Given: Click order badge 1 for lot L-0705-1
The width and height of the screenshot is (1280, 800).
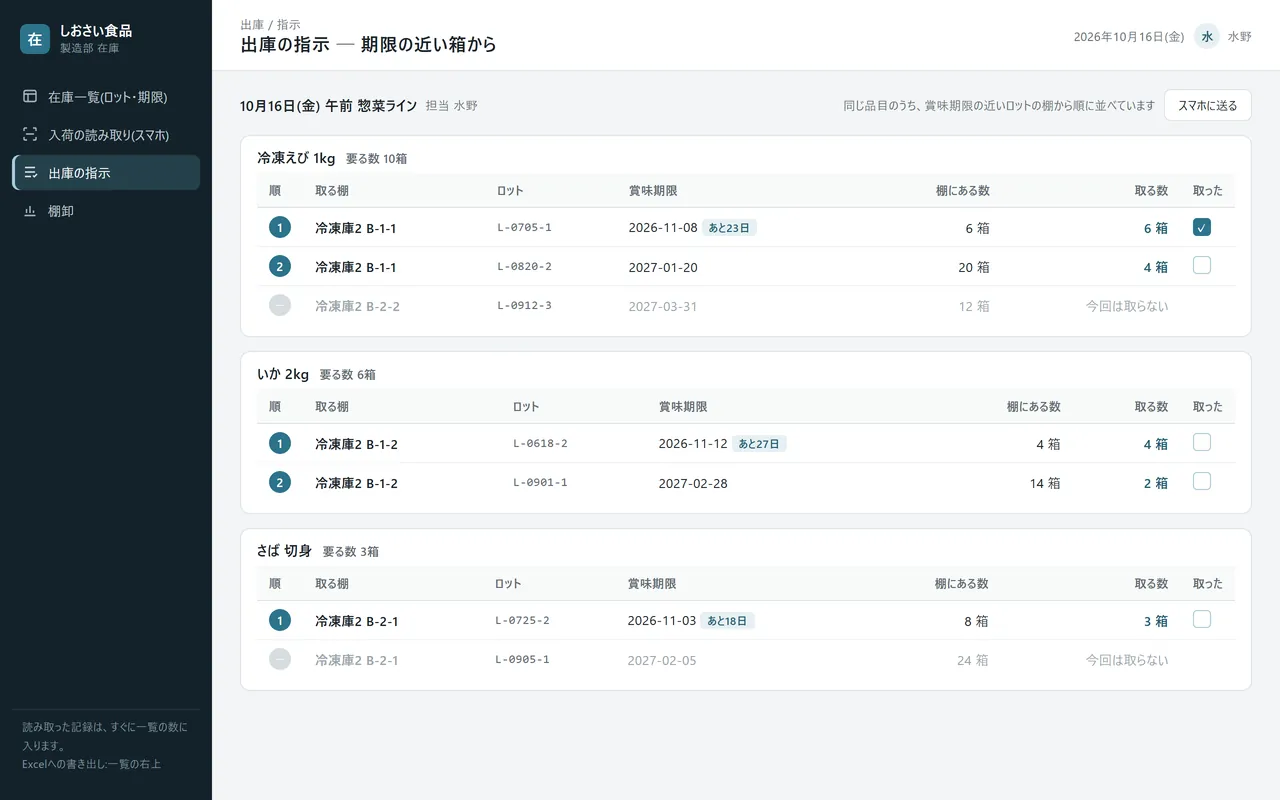Looking at the screenshot, I should coord(280,228).
